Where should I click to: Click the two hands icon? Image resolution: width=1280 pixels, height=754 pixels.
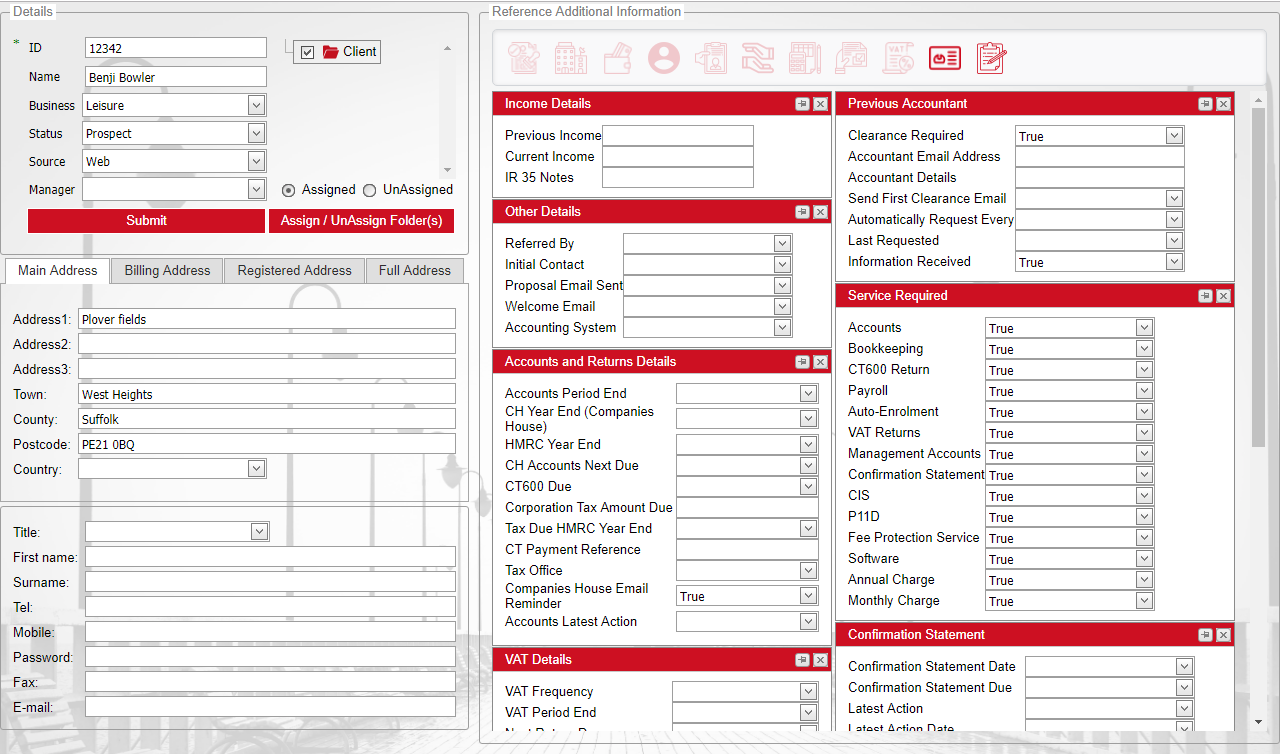coord(758,58)
